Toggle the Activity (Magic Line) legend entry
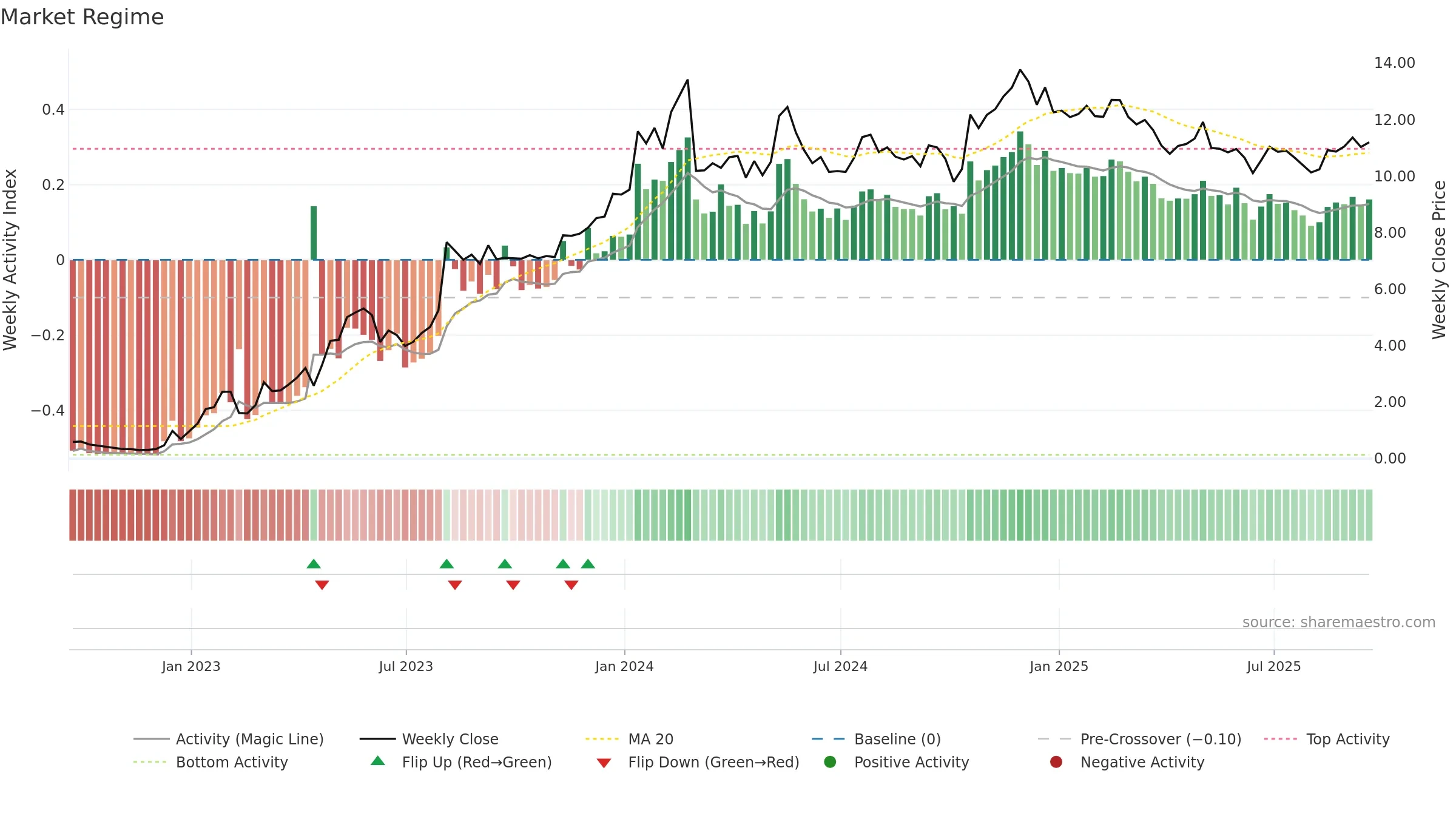 pos(229,739)
